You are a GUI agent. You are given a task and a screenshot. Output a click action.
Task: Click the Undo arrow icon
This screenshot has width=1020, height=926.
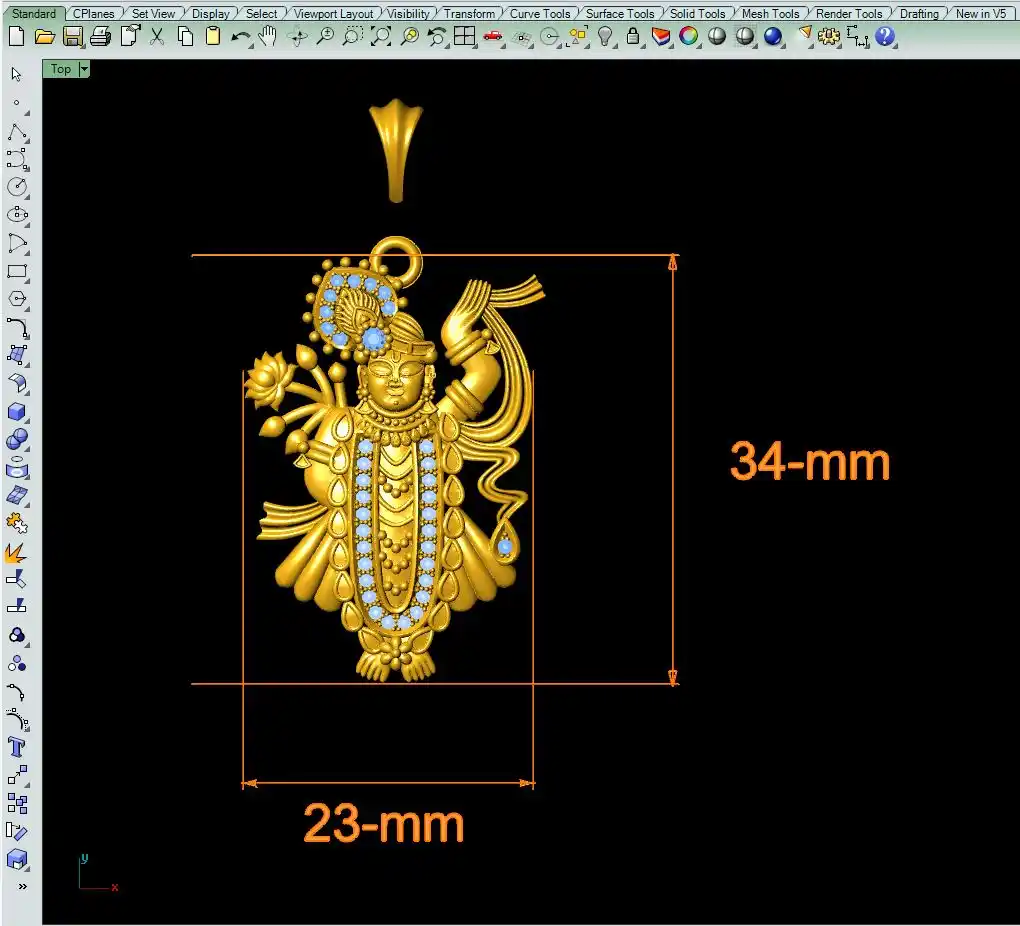pyautogui.click(x=240, y=37)
